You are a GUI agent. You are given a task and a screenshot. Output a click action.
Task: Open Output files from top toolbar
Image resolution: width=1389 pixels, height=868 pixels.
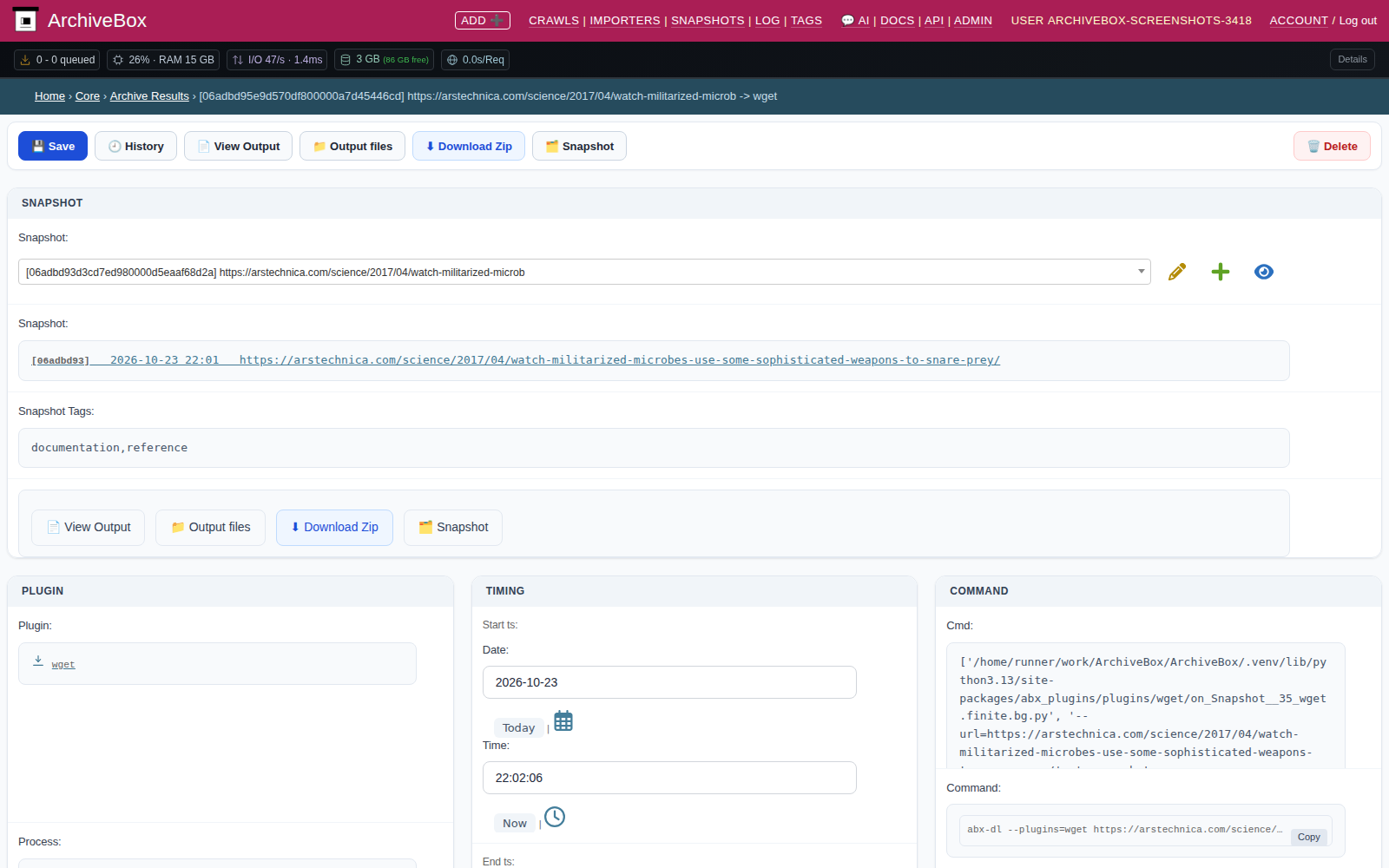click(x=352, y=146)
